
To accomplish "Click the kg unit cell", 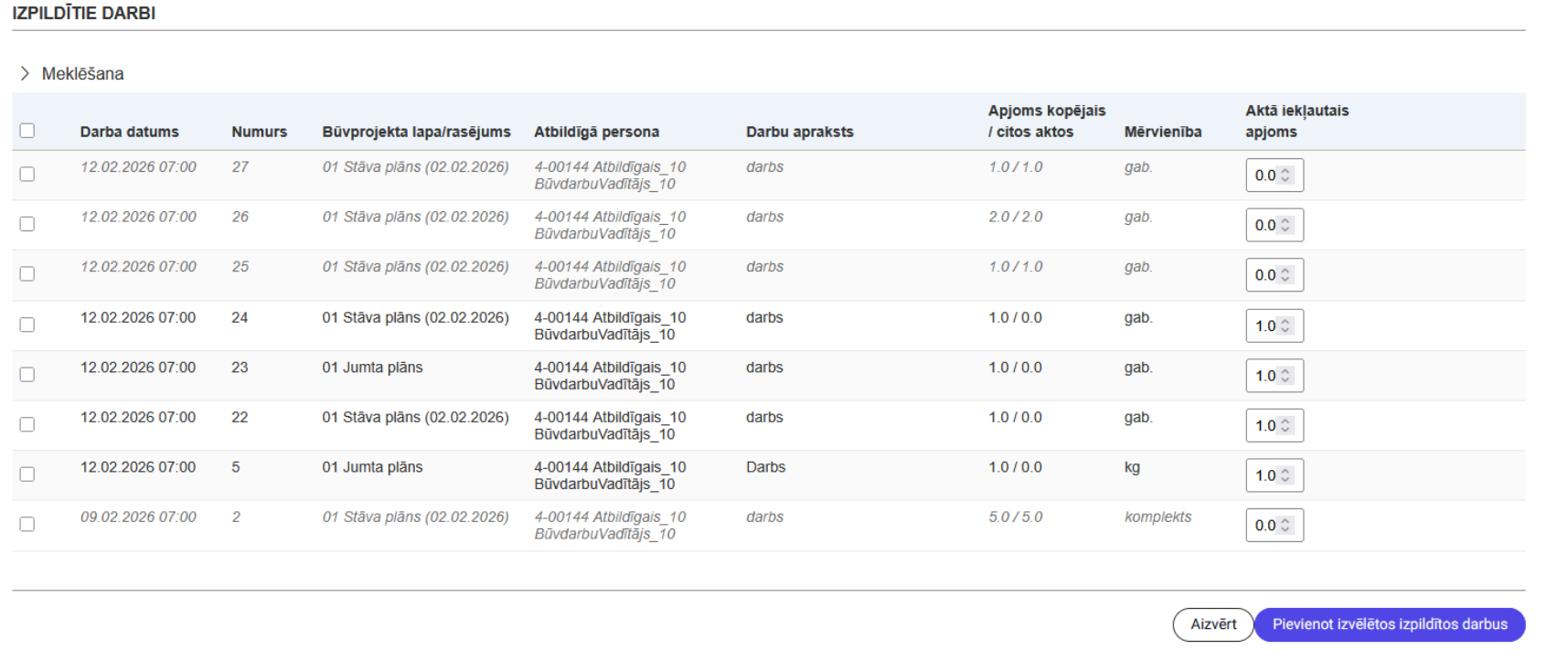I will coord(1132,467).
